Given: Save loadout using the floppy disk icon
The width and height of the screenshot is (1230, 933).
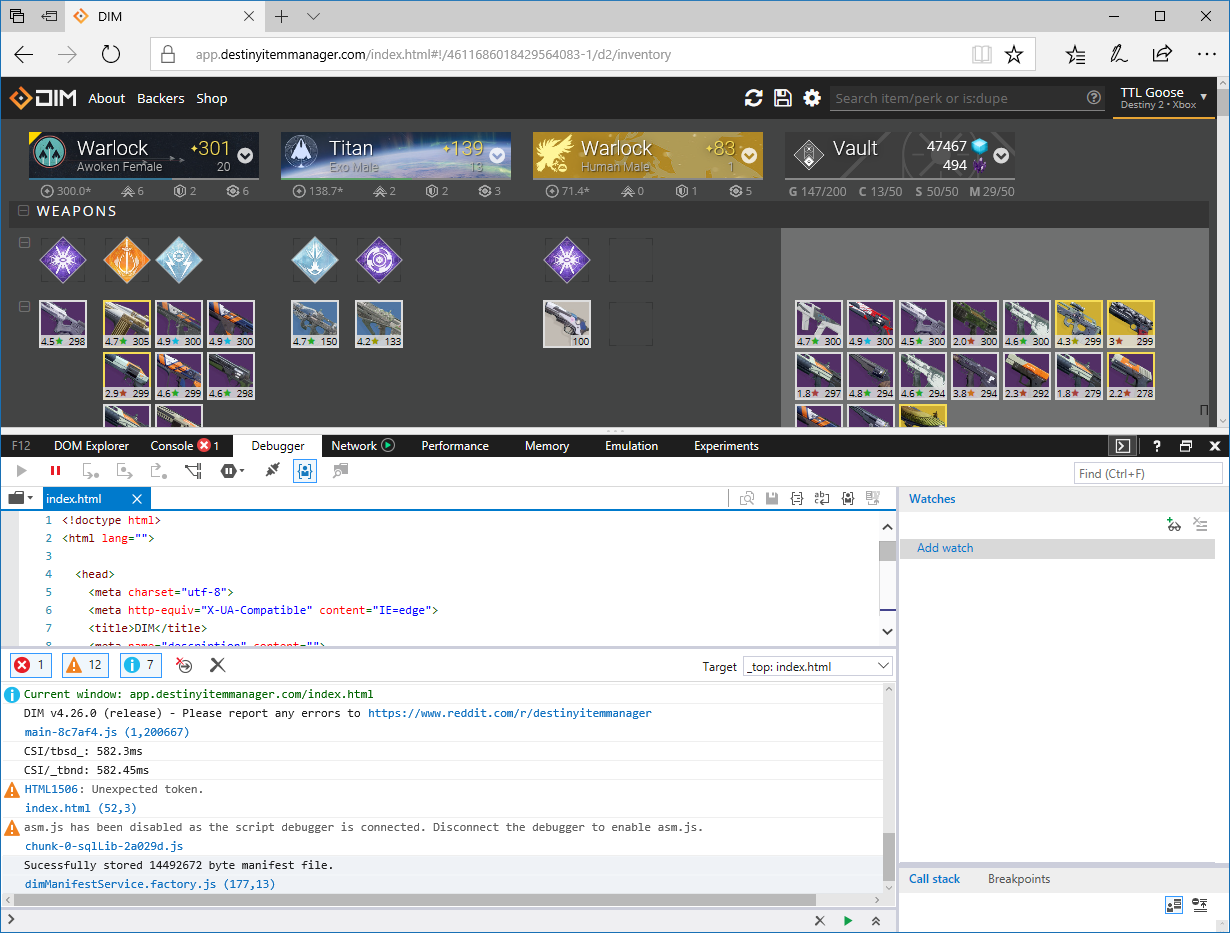Looking at the screenshot, I should point(782,98).
